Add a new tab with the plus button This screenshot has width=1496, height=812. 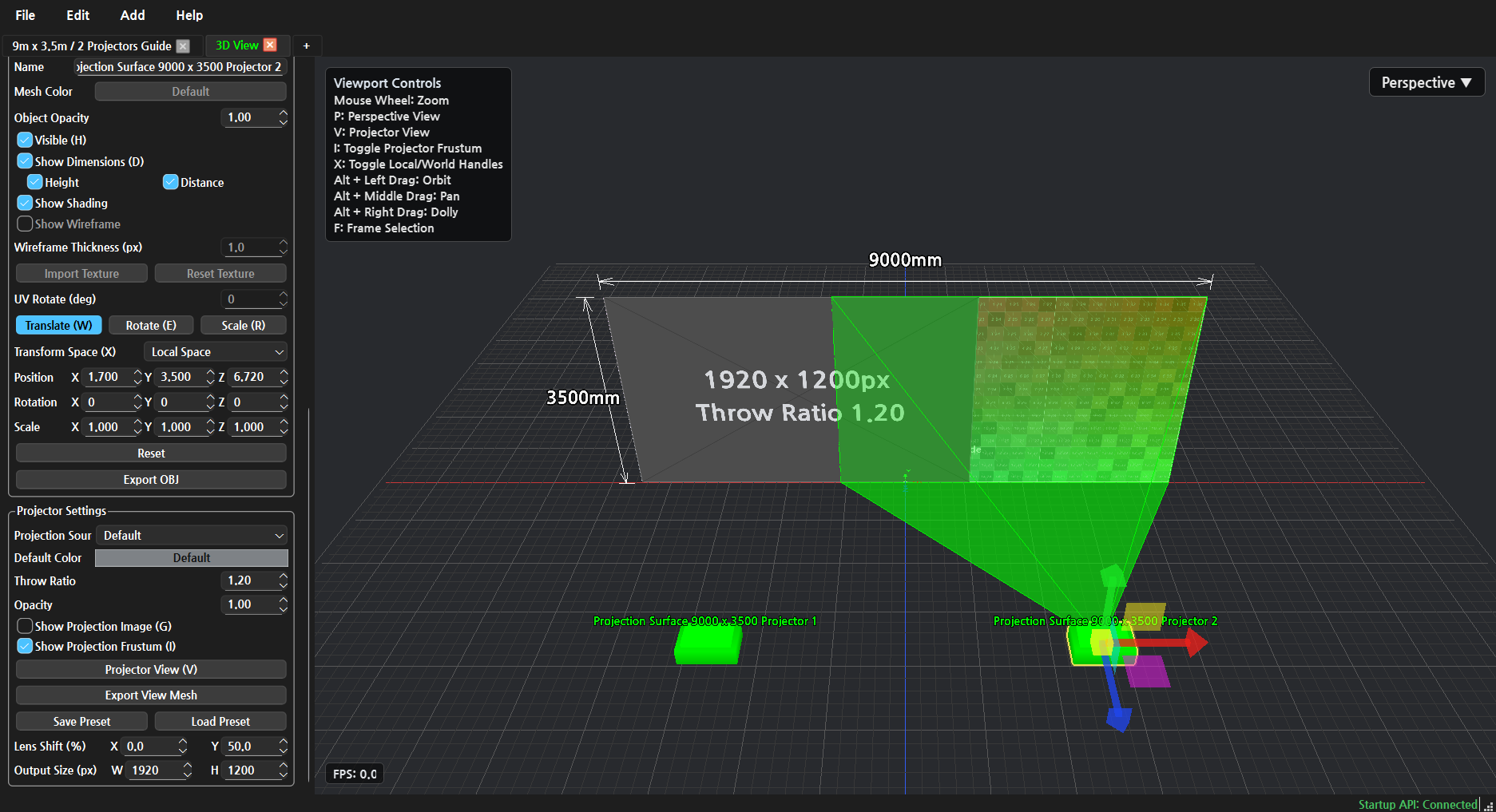(x=306, y=46)
